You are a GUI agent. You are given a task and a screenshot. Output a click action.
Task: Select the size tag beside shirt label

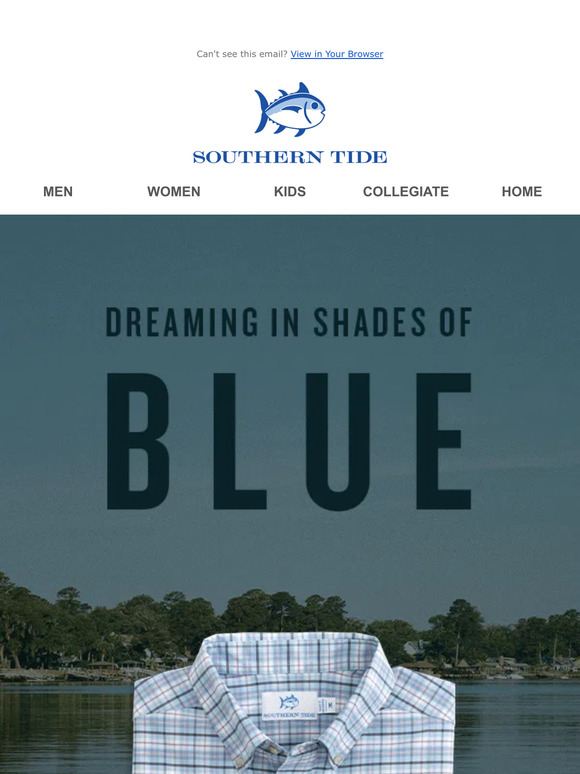[x=326, y=704]
